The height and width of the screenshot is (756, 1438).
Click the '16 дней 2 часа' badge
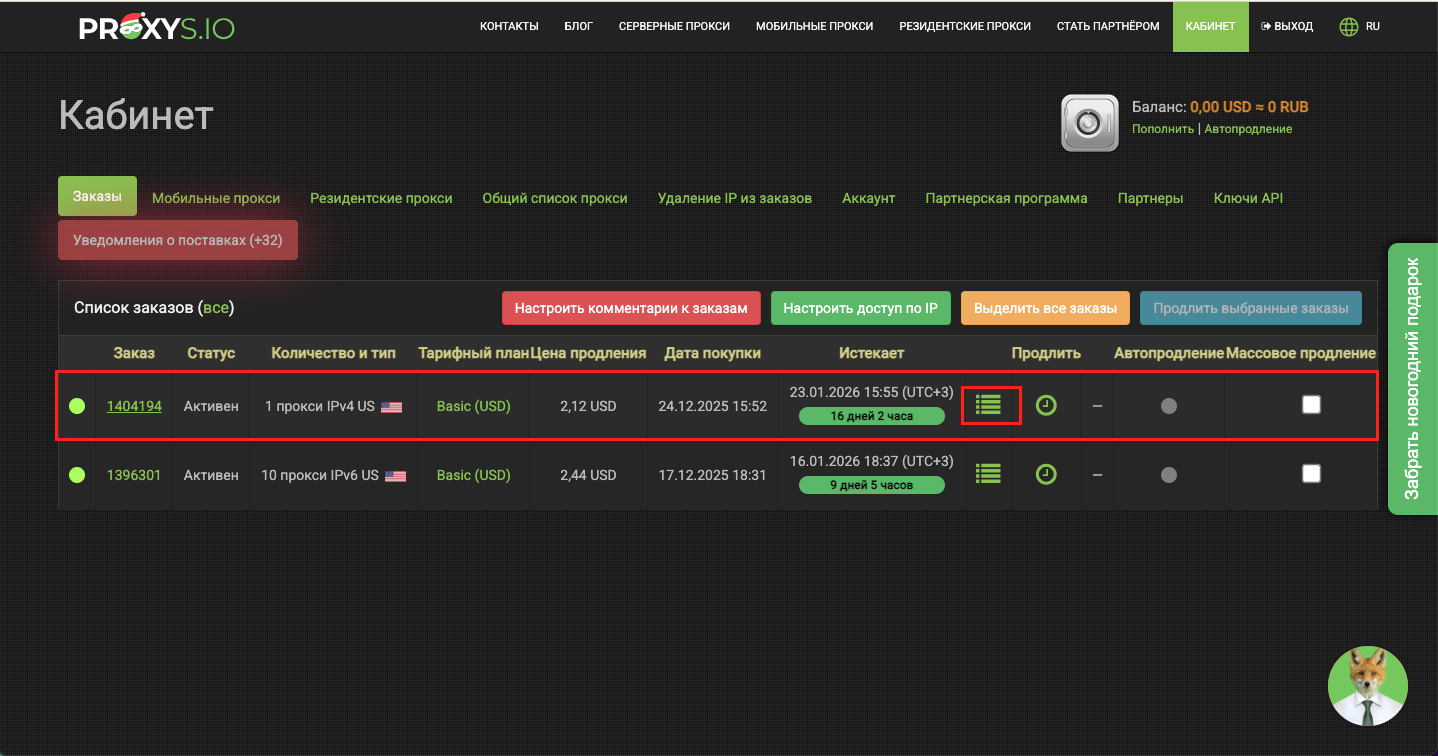[x=872, y=416]
